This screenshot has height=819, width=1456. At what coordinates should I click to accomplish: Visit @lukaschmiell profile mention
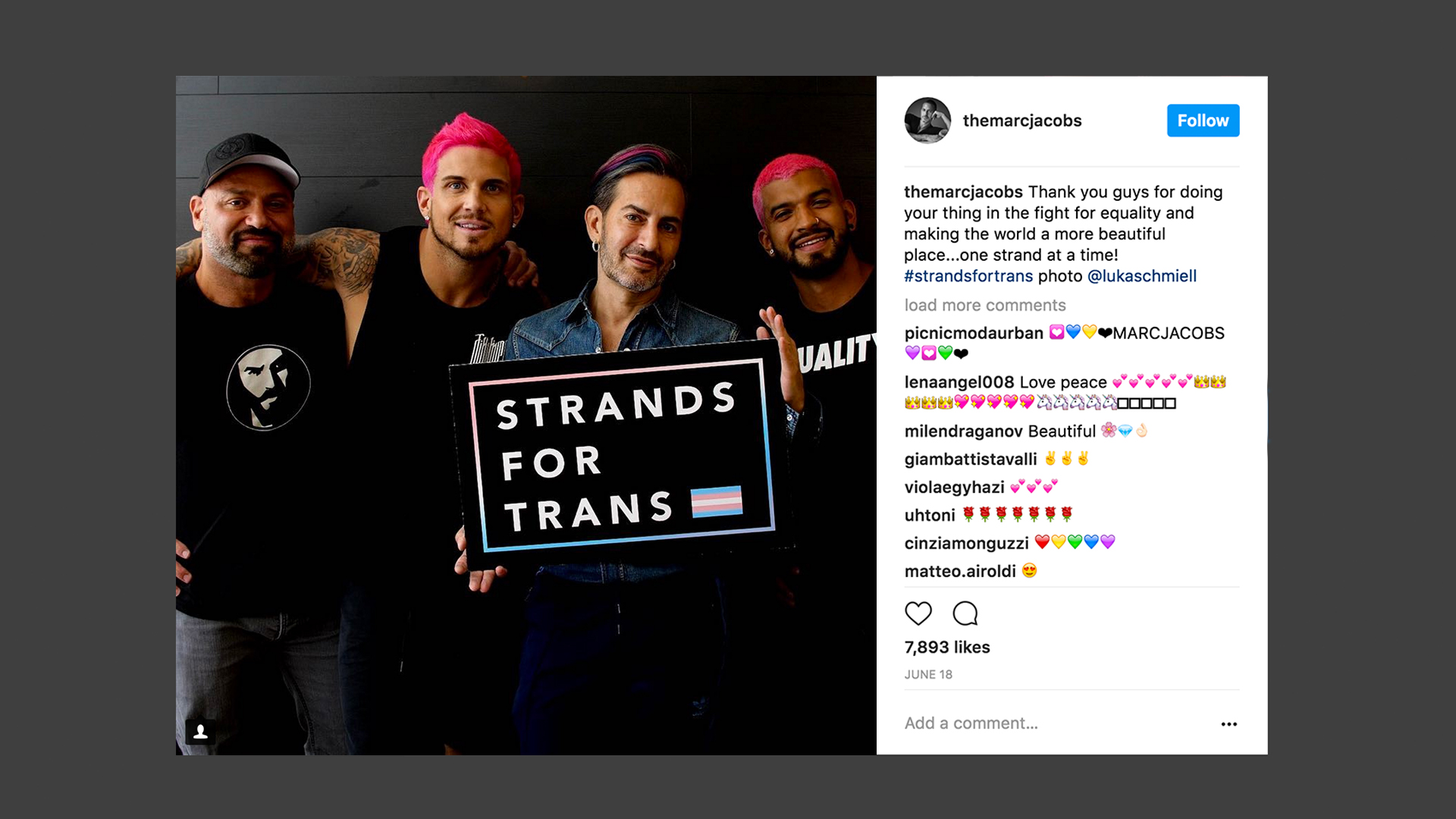1142,276
